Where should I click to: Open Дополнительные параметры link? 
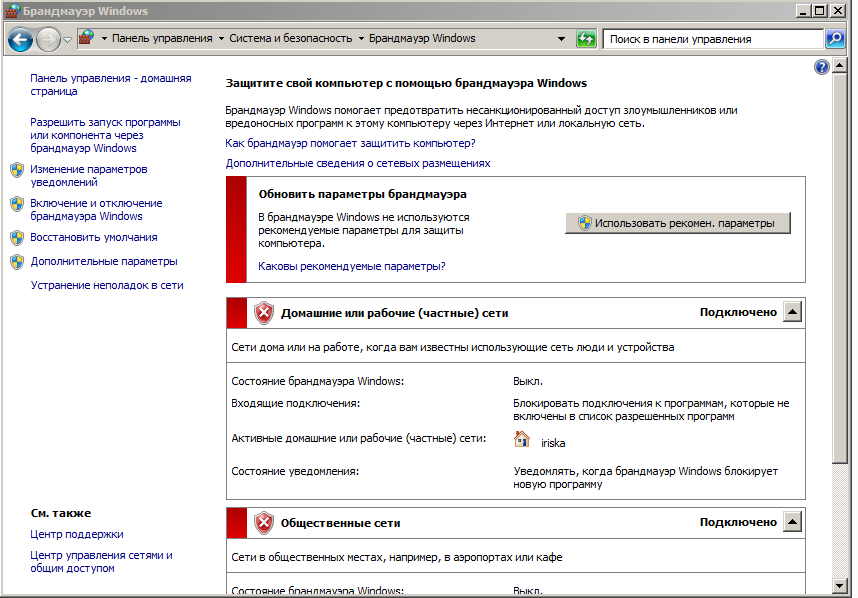point(104,262)
